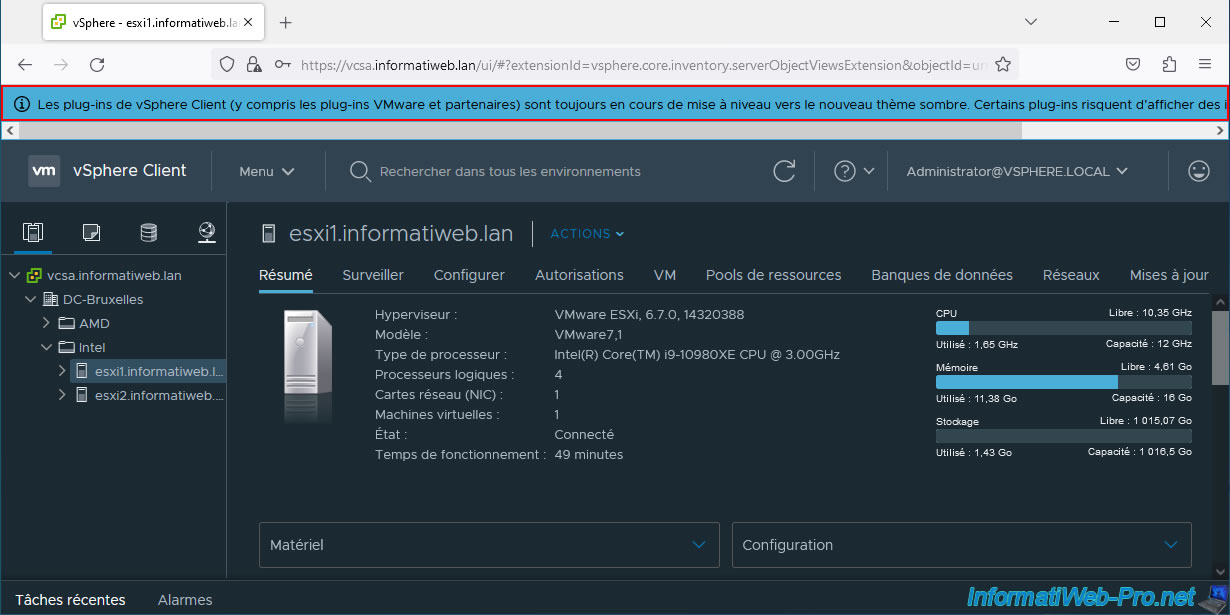The image size is (1230, 615).
Task: Open the Administrator@VSPHERE.LOCAL user dropdown
Action: [1017, 171]
